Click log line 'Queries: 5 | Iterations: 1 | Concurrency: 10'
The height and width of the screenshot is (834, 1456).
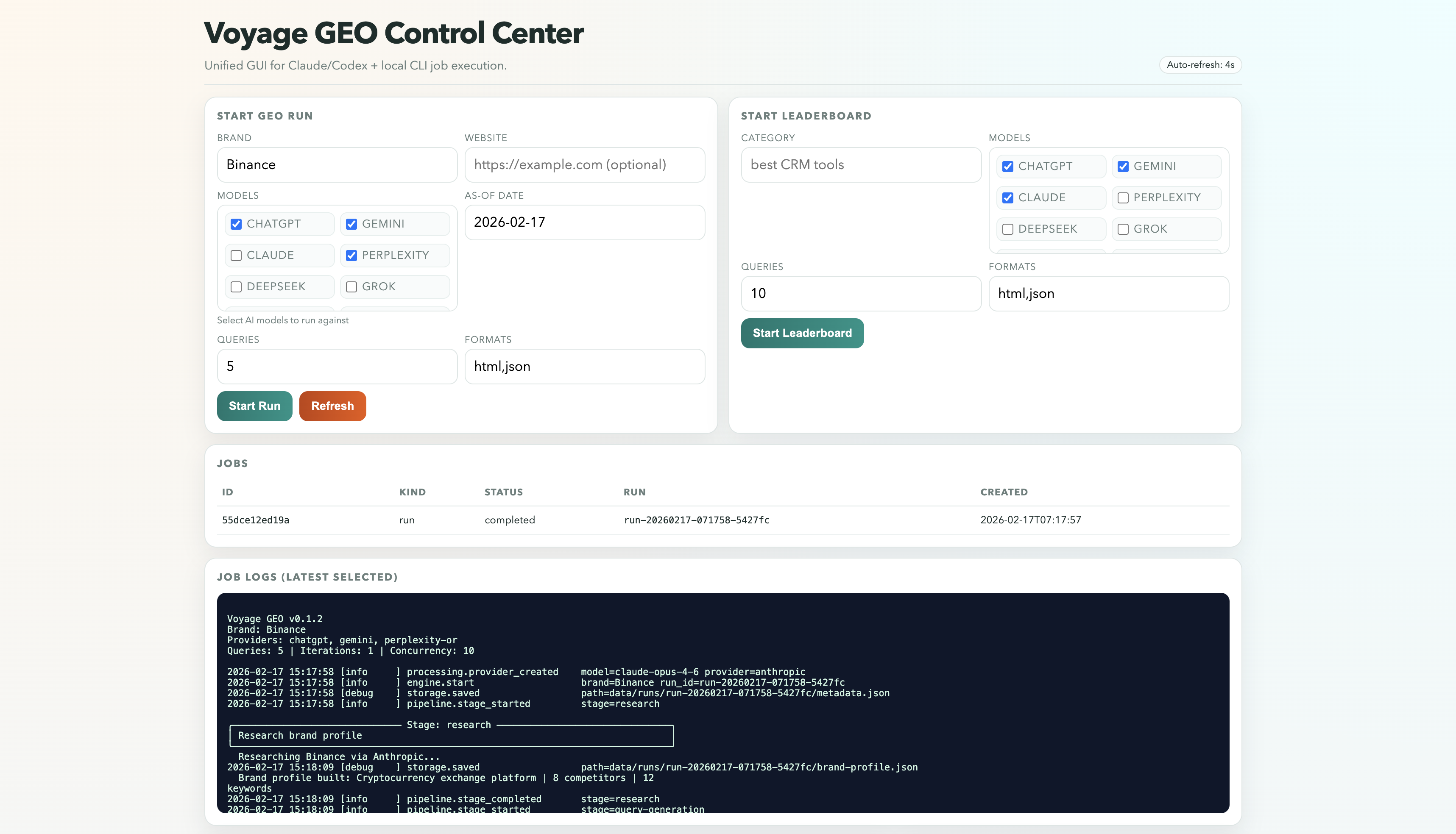click(x=350, y=651)
